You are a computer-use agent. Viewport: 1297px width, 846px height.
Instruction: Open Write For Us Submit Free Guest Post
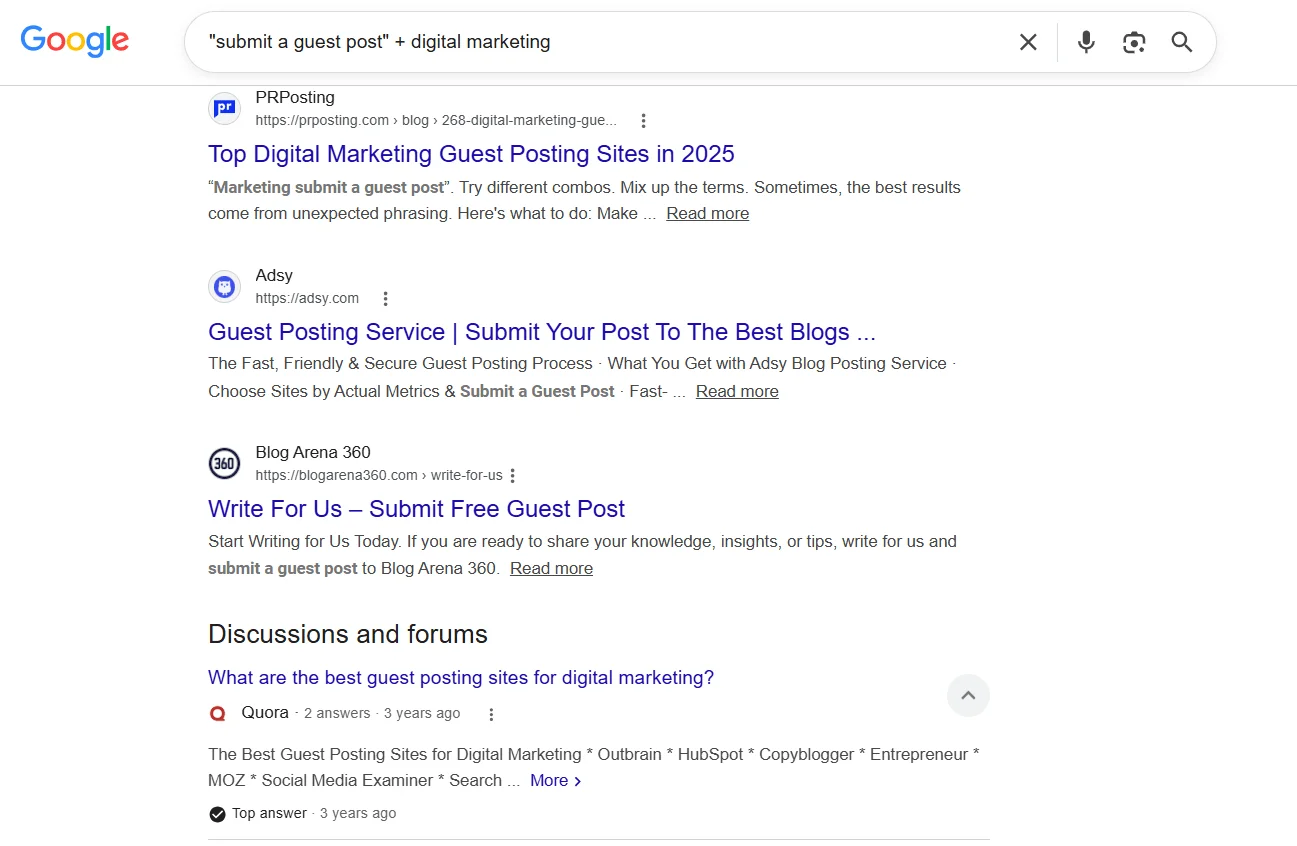coord(416,509)
